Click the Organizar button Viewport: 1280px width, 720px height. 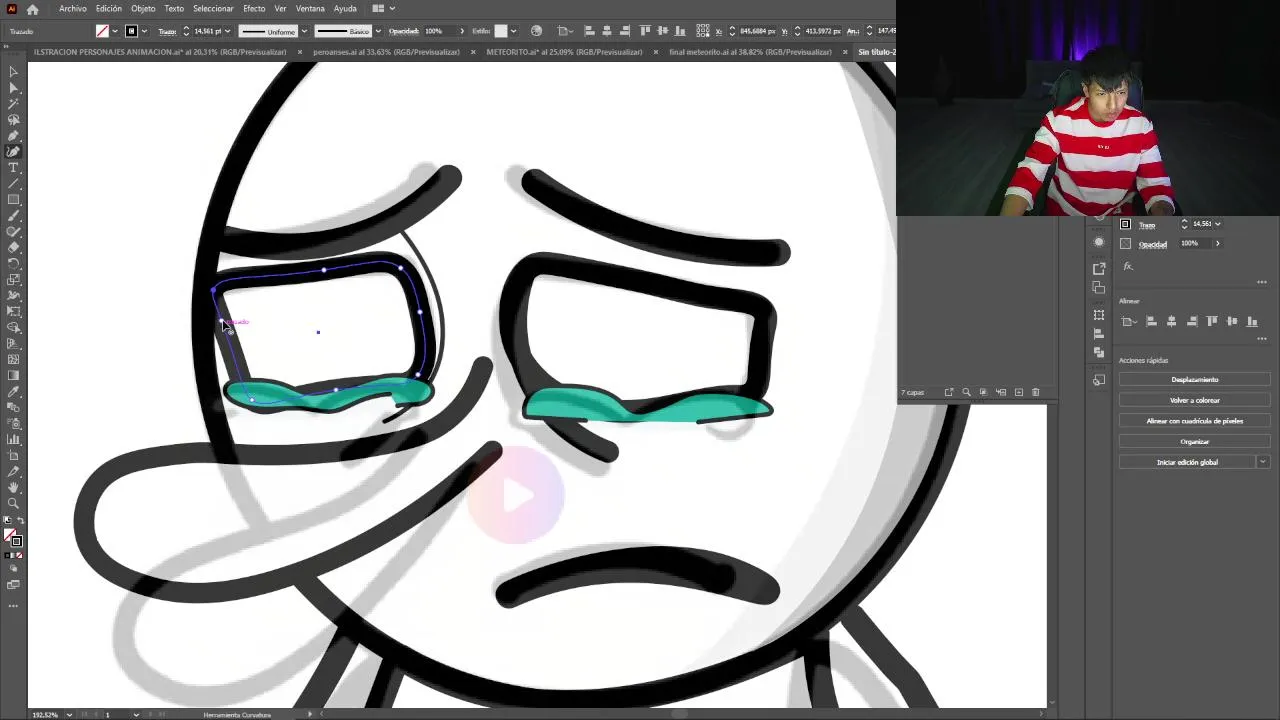(x=1194, y=441)
